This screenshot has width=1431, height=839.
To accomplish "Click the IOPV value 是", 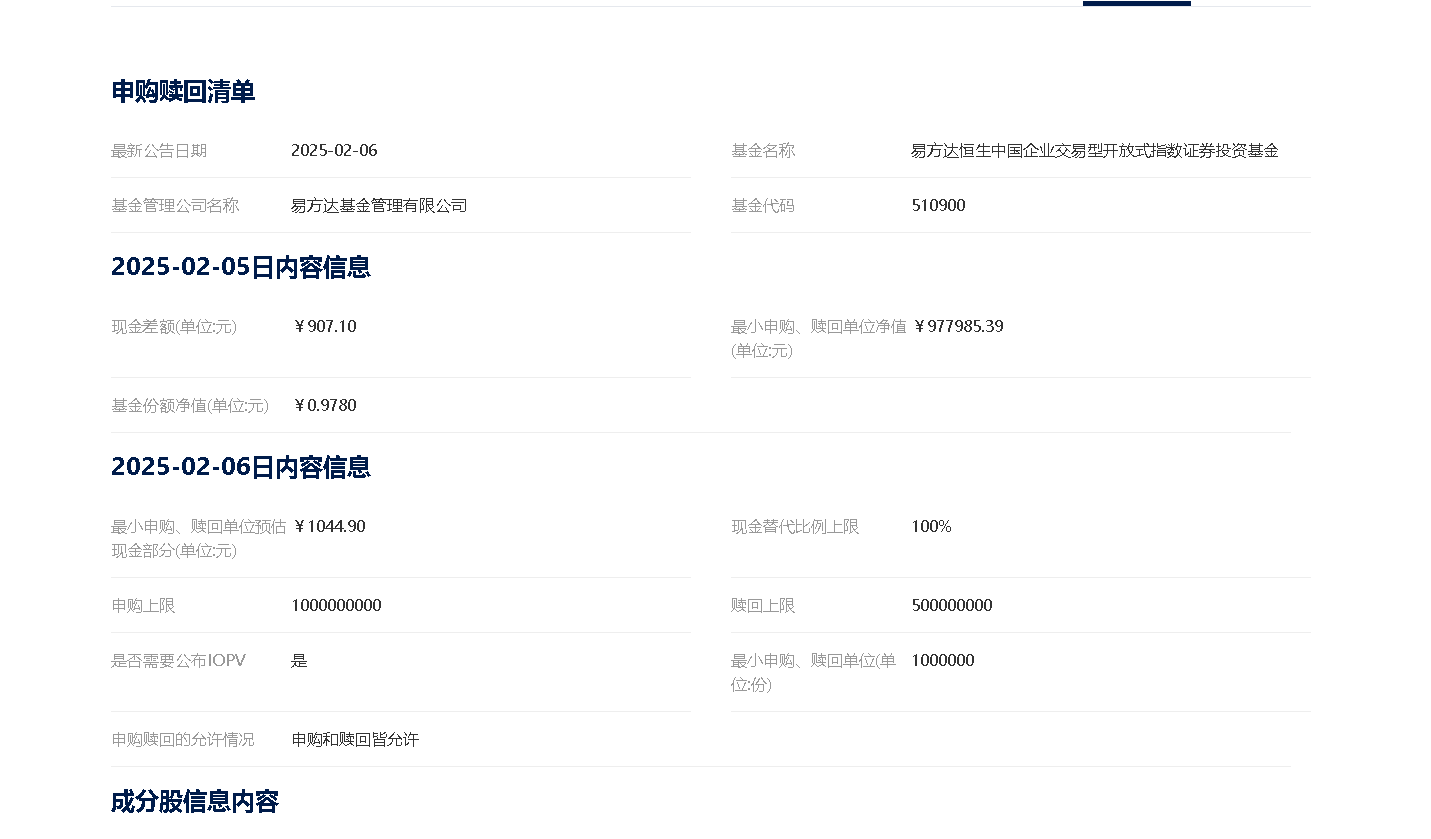I will [299, 661].
